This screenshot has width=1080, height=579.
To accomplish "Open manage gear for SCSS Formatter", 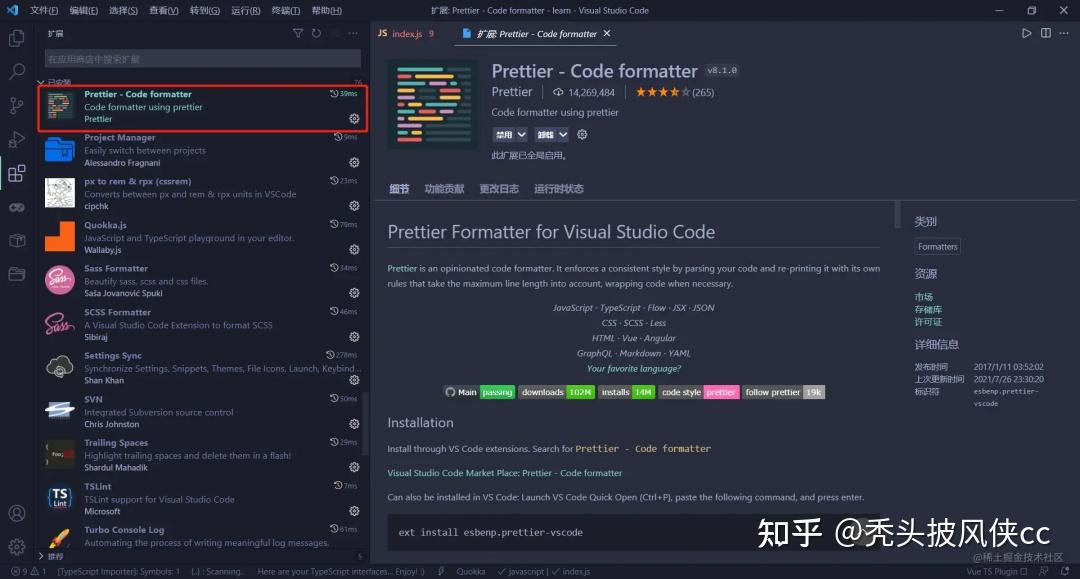I will tap(354, 337).
